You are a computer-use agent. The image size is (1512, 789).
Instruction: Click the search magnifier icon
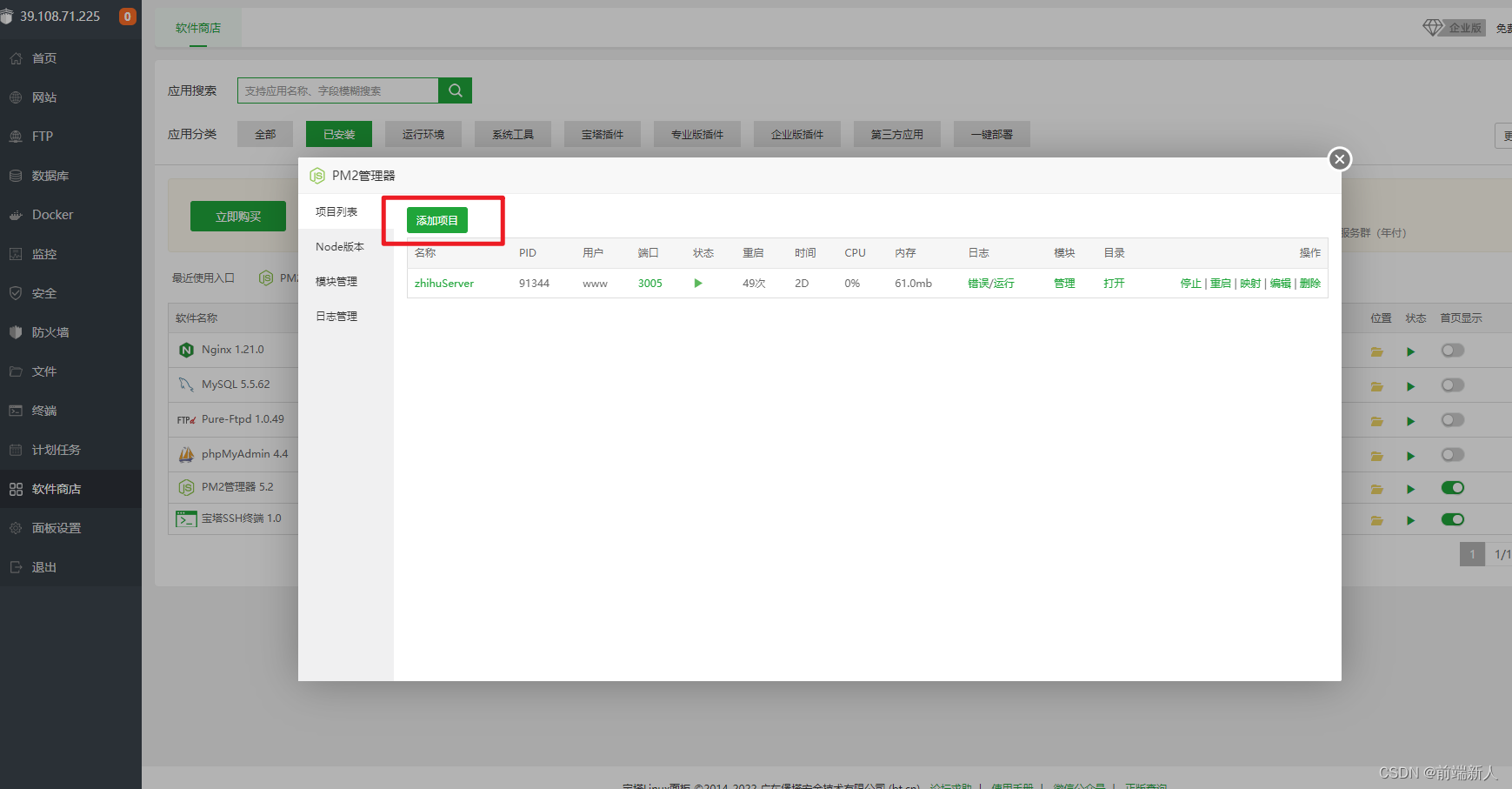(x=455, y=90)
